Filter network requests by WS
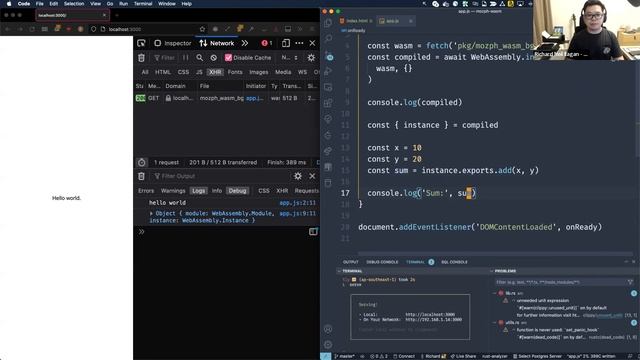 [302, 72]
